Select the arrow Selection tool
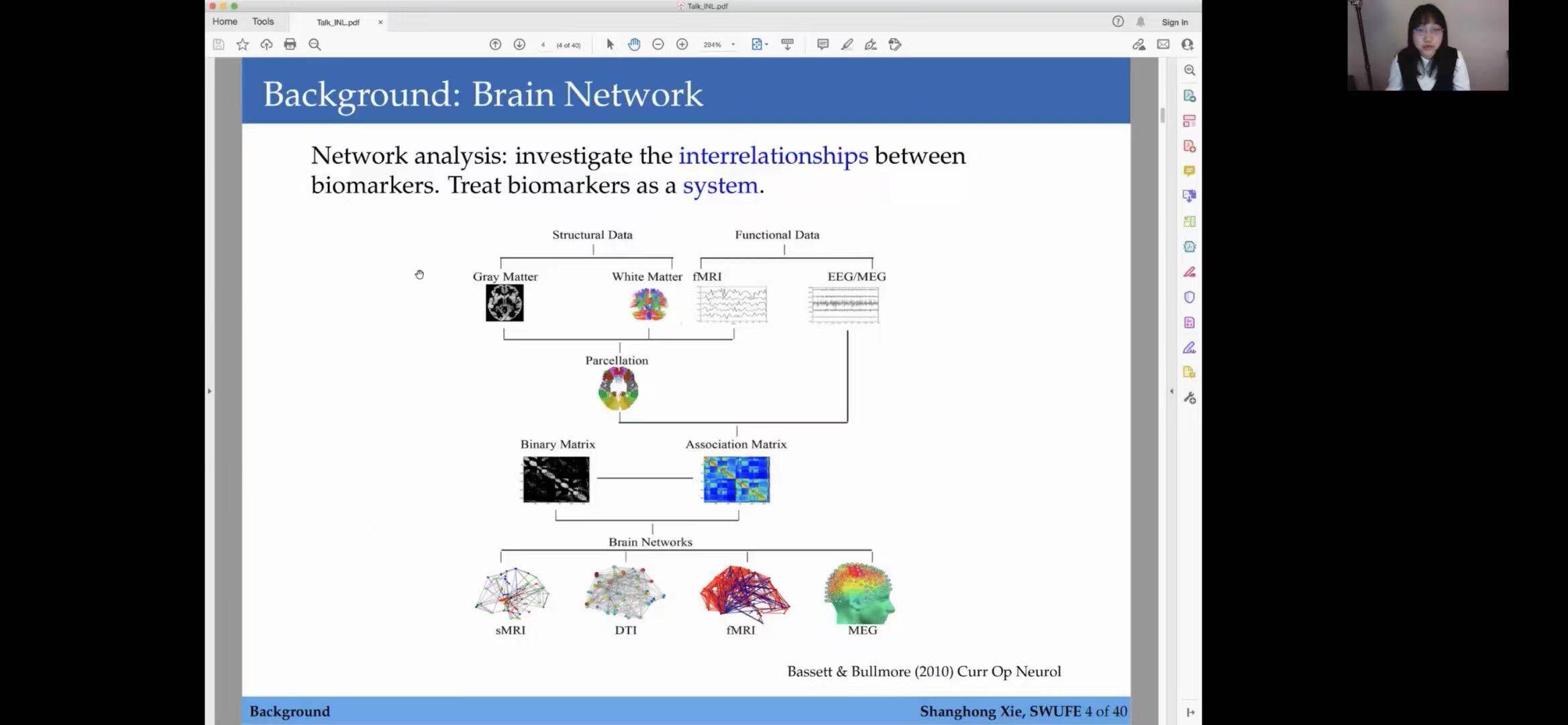The width and height of the screenshot is (1568, 725). [610, 44]
